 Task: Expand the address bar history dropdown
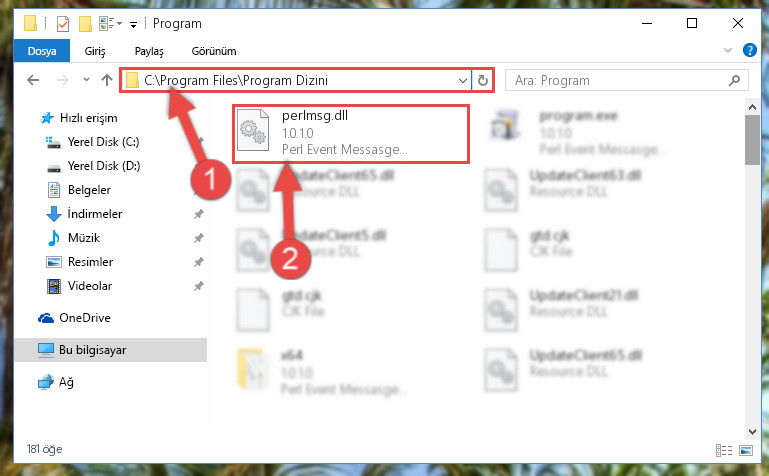462,80
